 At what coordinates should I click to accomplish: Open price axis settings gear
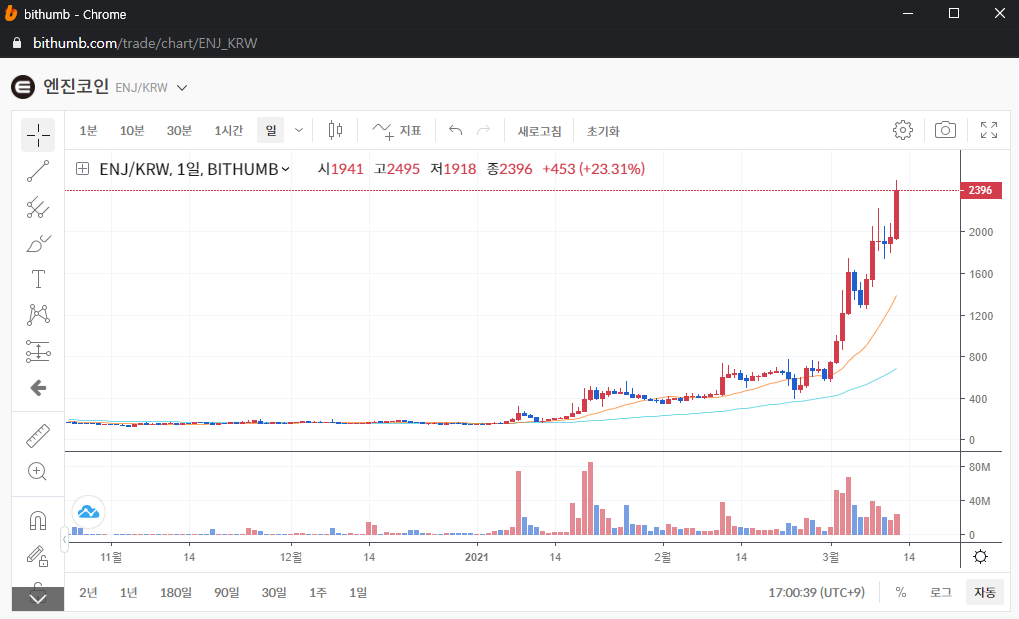981,557
